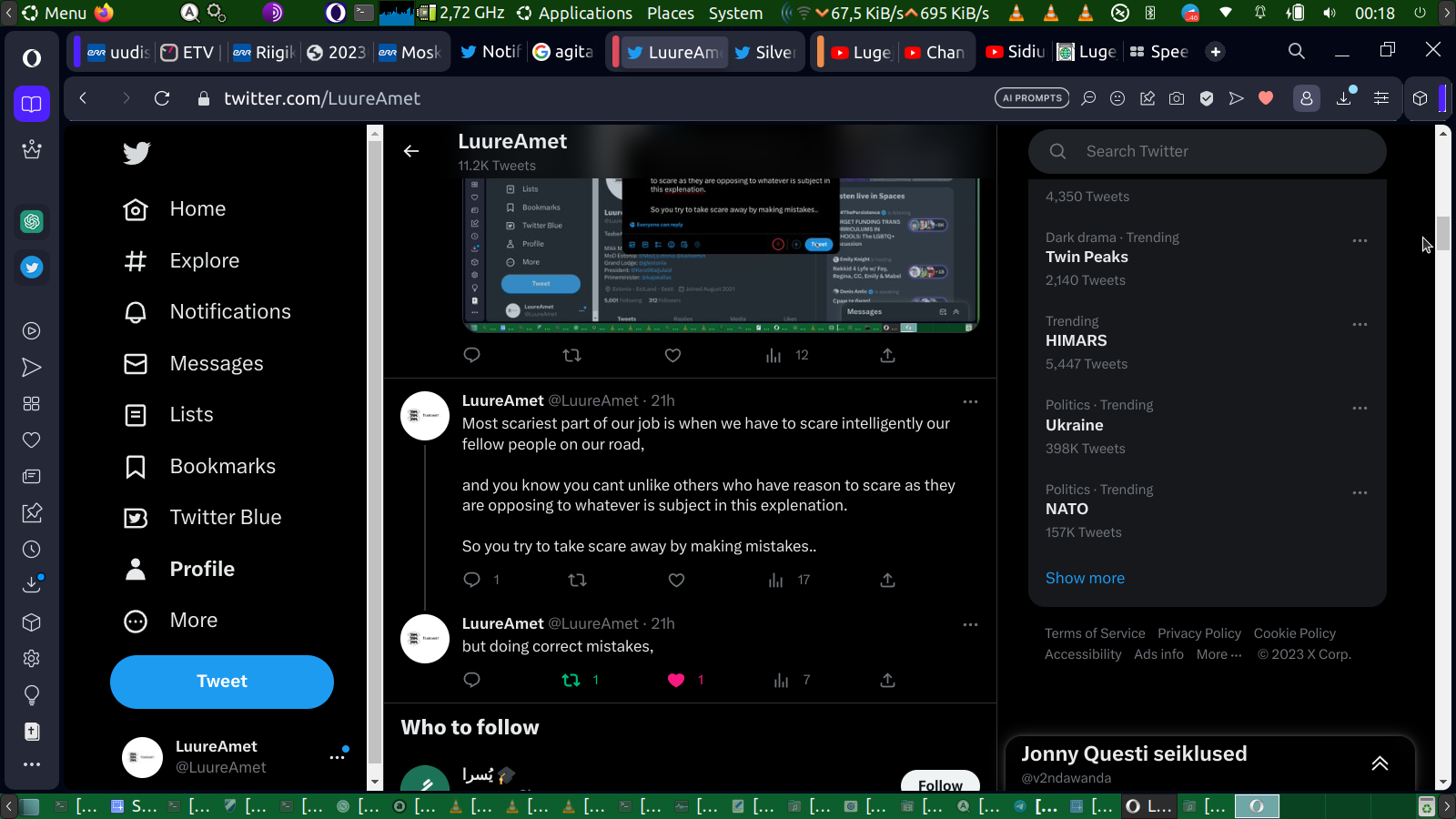The width and height of the screenshot is (1456, 819).
Task: Expand the Jonny Questi seiklused panel
Action: 1380,763
